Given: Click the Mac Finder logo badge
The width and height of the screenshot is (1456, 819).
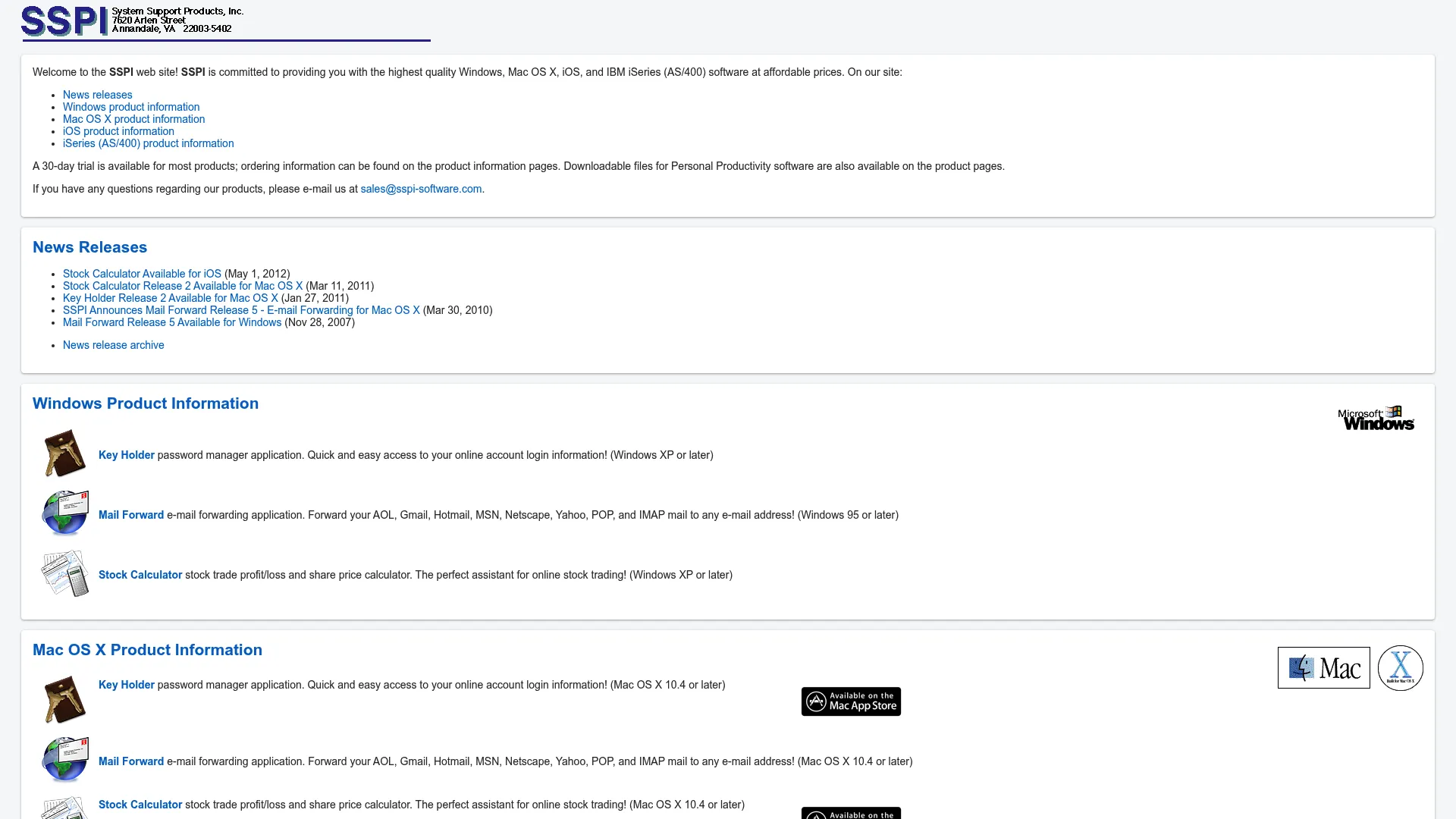Looking at the screenshot, I should tap(1323, 667).
